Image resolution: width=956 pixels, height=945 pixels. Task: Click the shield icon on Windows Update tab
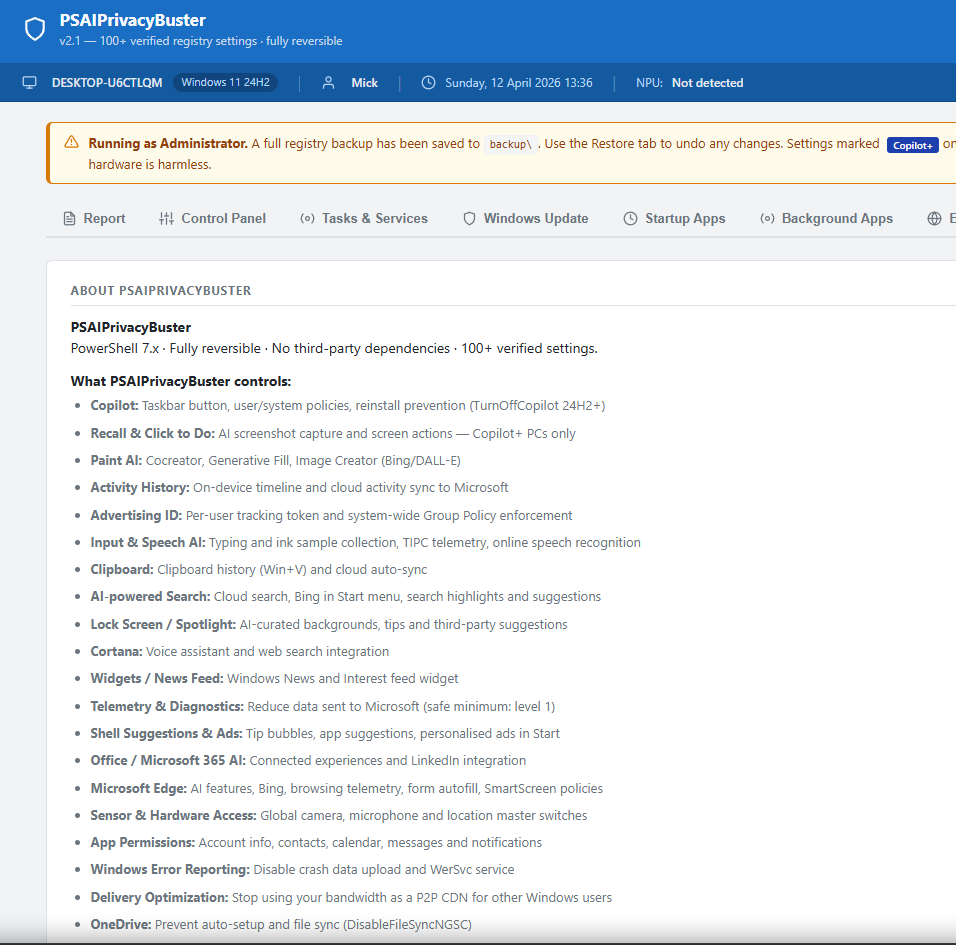coord(469,218)
